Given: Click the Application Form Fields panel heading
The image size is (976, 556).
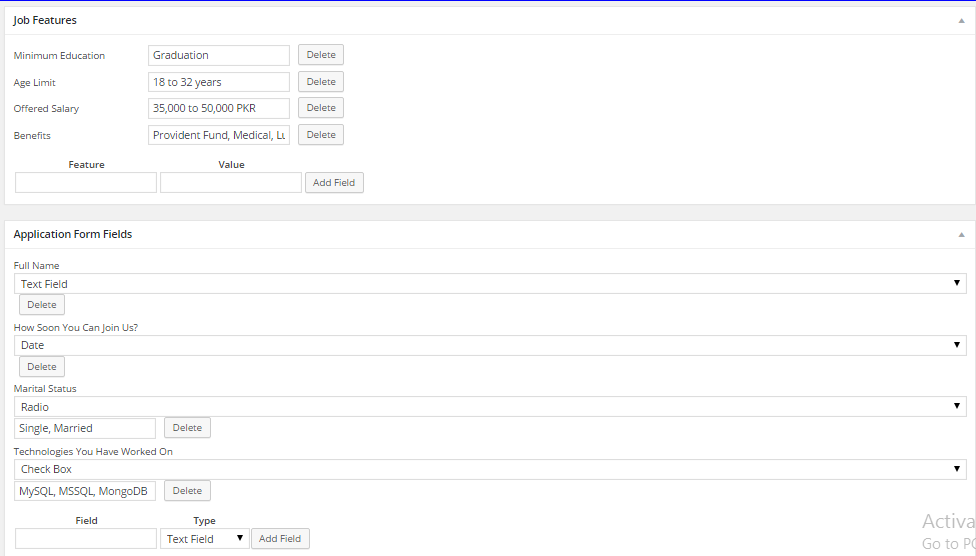Looking at the screenshot, I should [73, 234].
